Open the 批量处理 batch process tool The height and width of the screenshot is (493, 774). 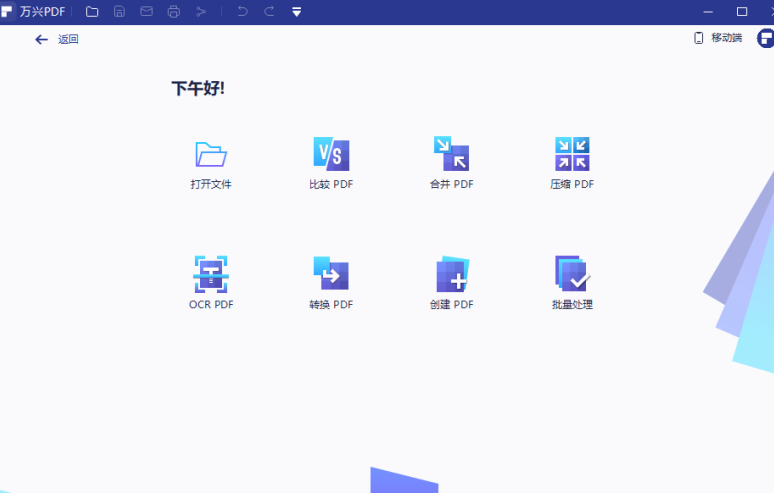(572, 274)
